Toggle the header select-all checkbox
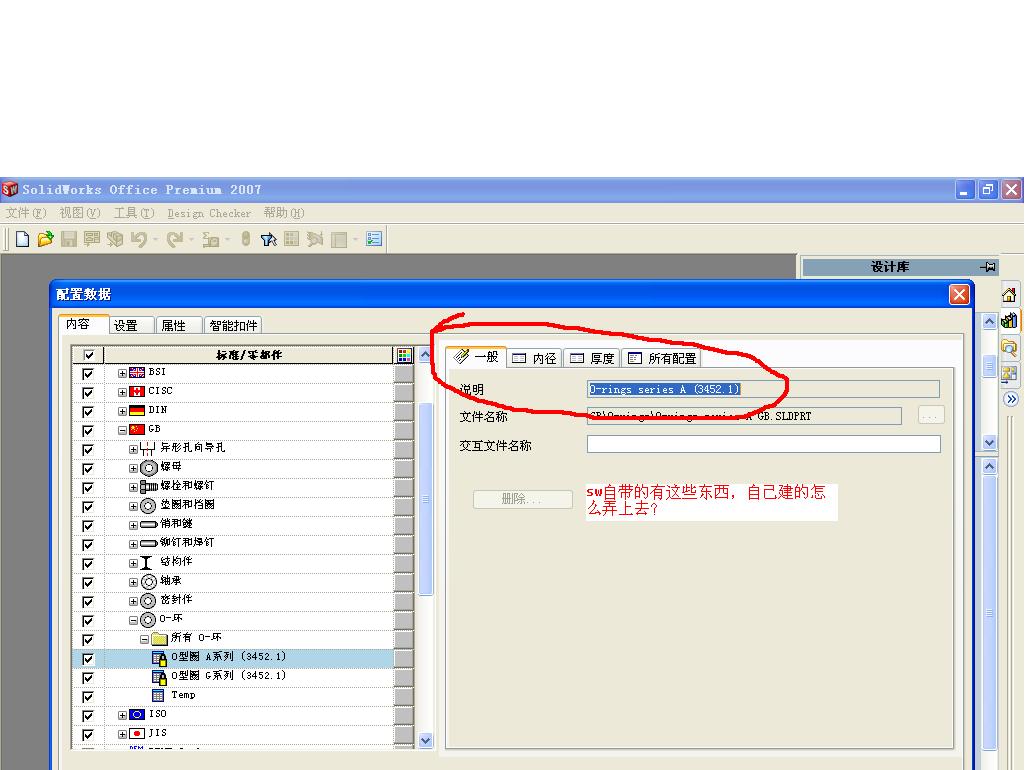The height and width of the screenshot is (770, 1028). (89, 355)
